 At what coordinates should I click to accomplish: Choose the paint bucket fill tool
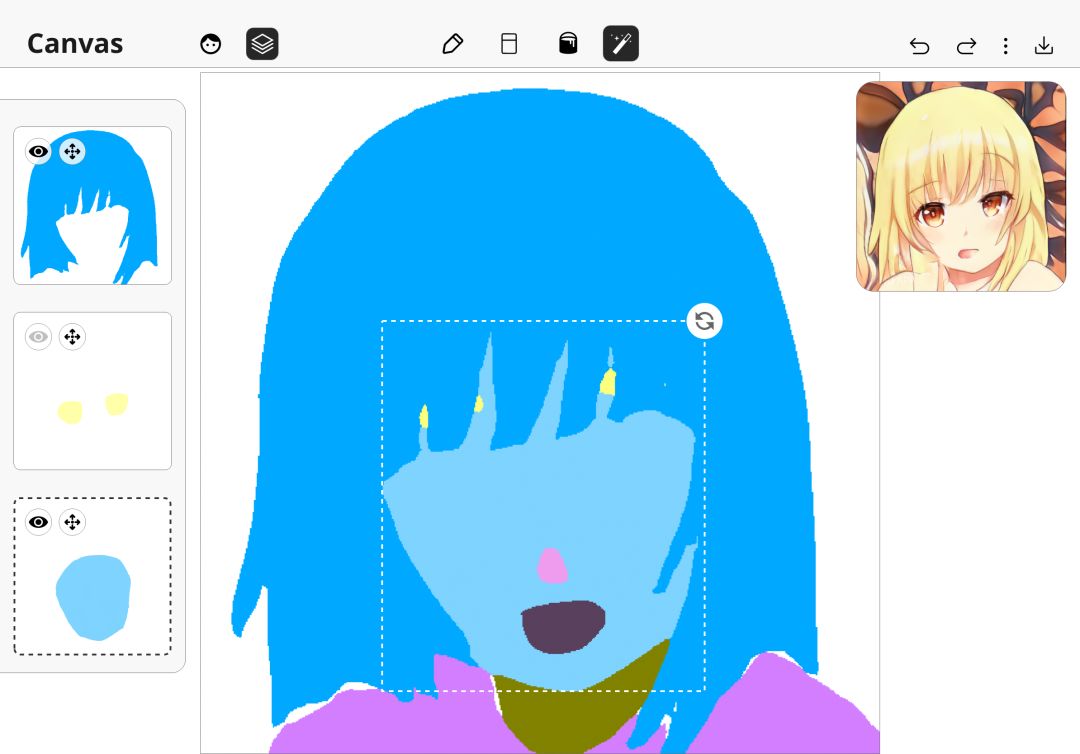(567, 44)
